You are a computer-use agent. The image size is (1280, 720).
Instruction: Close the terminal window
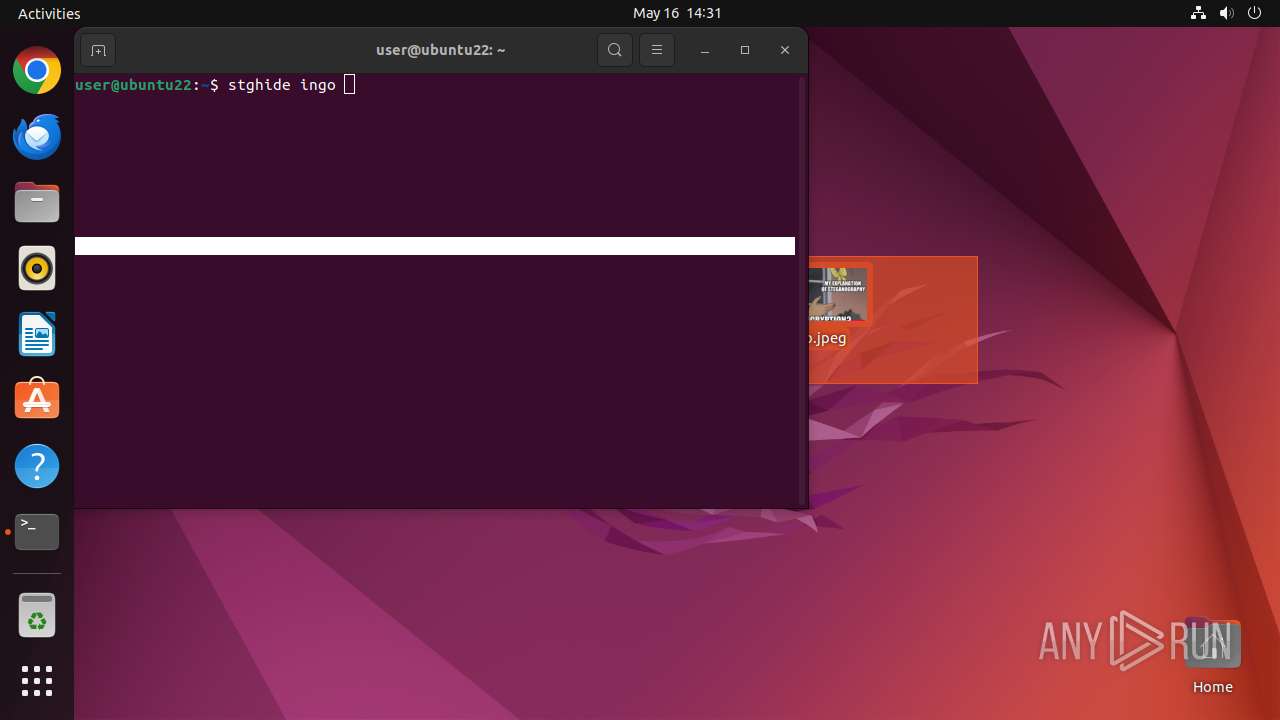point(785,50)
